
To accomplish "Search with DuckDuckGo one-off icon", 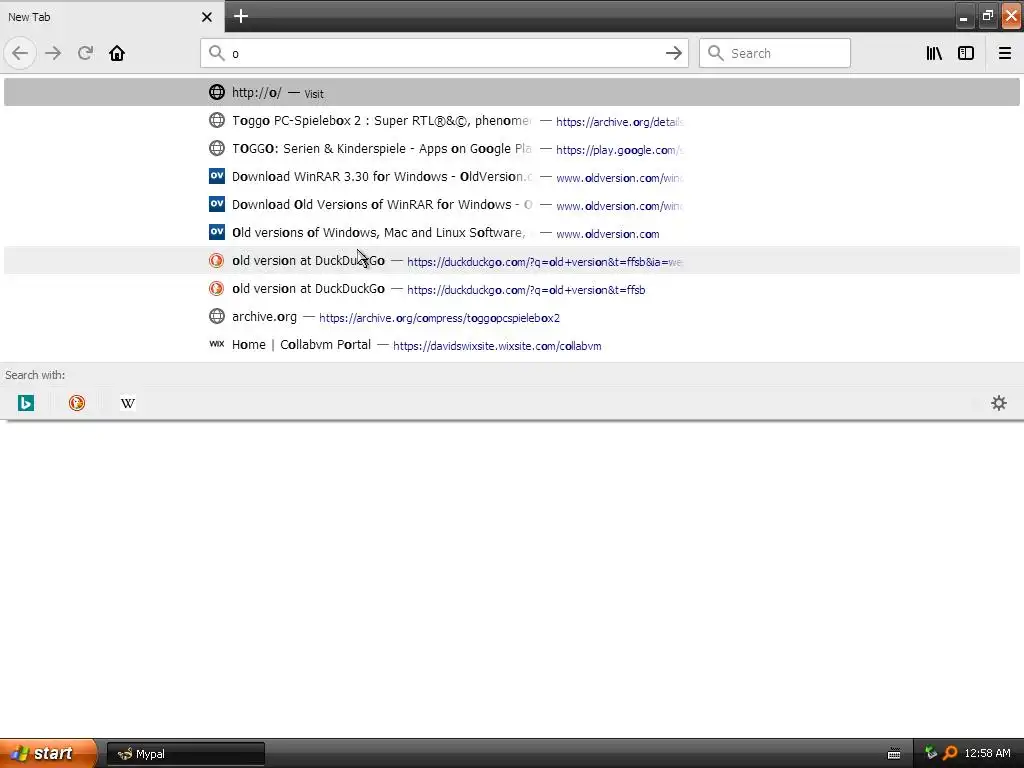I will pyautogui.click(x=77, y=403).
